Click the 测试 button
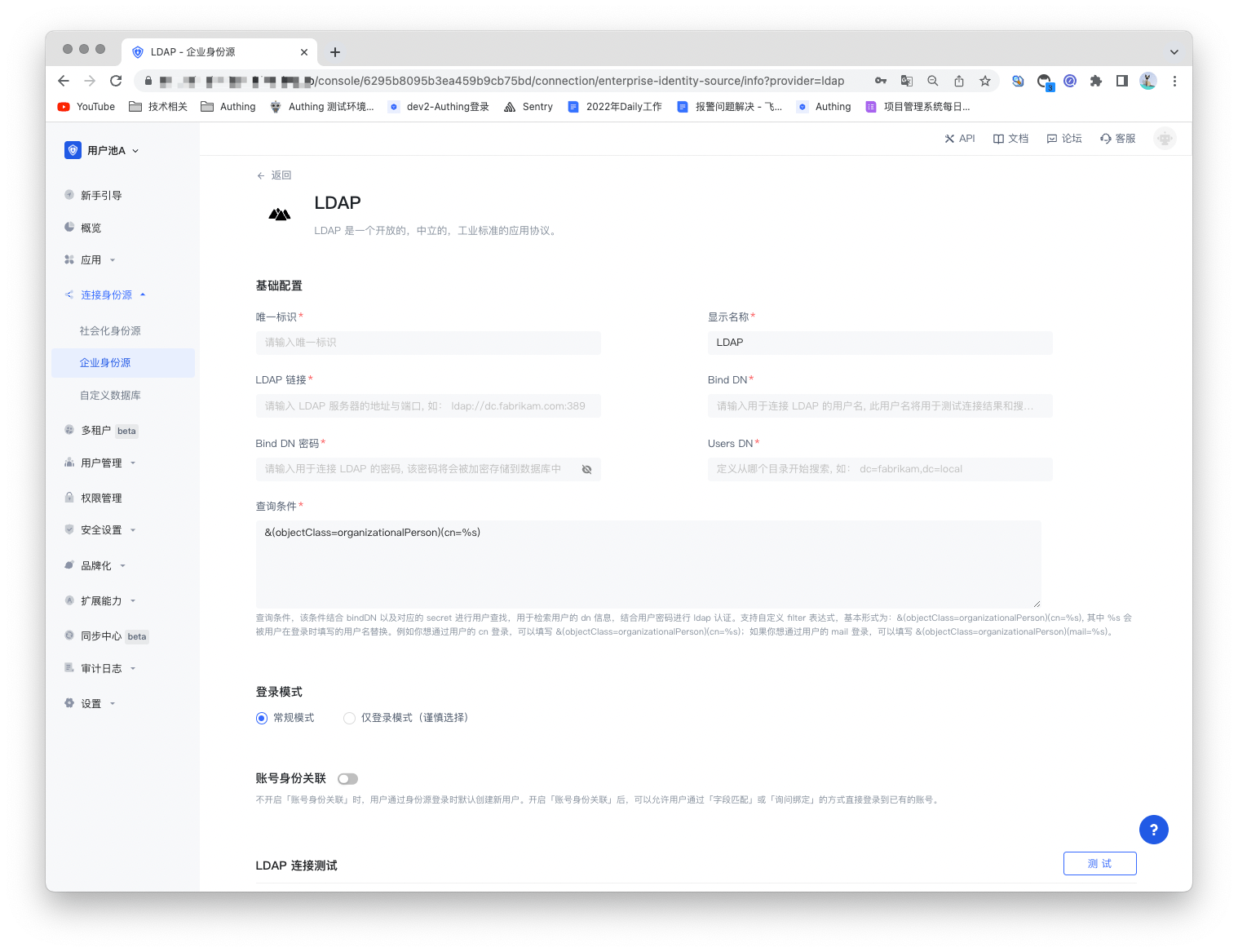This screenshot has width=1238, height=952. 1099,864
